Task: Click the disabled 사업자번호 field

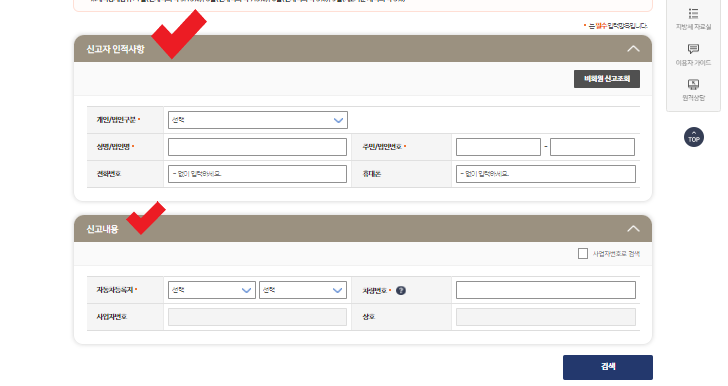Action: pos(257,317)
